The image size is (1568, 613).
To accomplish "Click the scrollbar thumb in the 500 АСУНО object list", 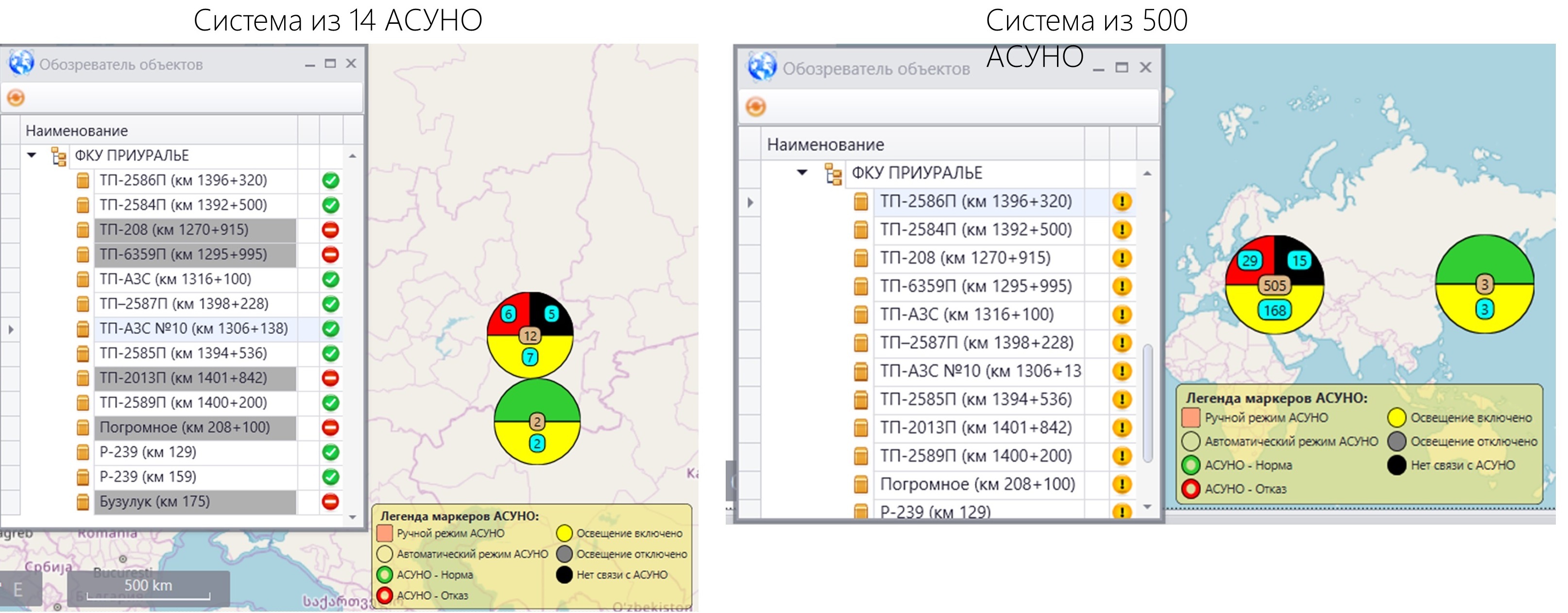I will pos(1147,404).
